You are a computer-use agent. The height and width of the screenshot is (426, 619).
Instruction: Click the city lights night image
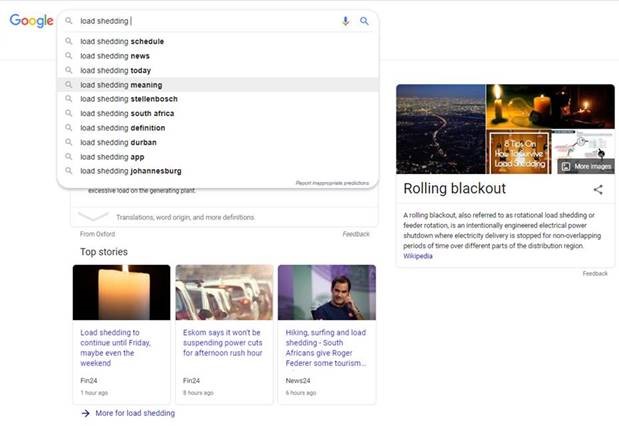(440, 129)
